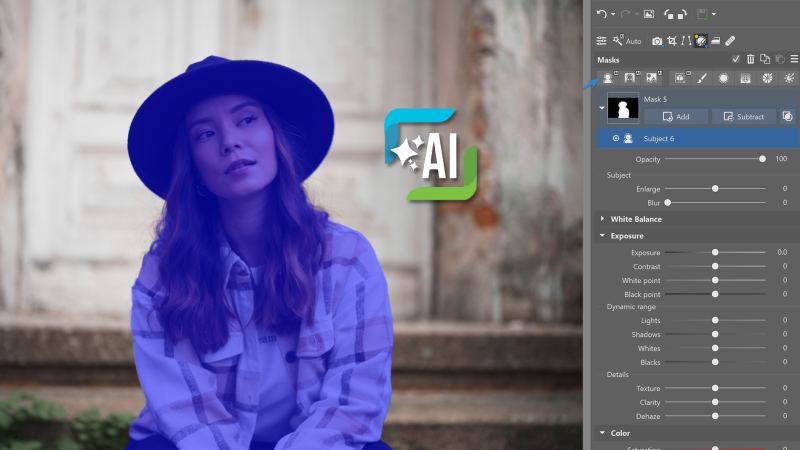This screenshot has width=800, height=450.
Task: Click the Undo arrow icon
Action: pyautogui.click(x=602, y=14)
